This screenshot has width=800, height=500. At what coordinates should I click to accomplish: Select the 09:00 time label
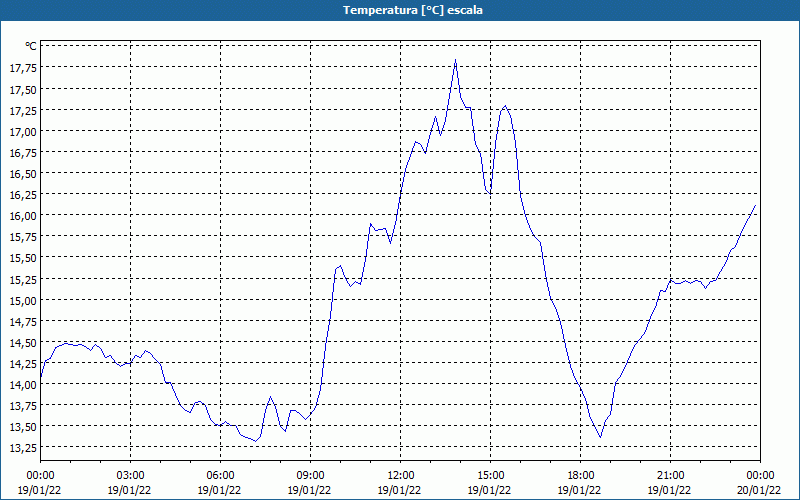[310, 476]
